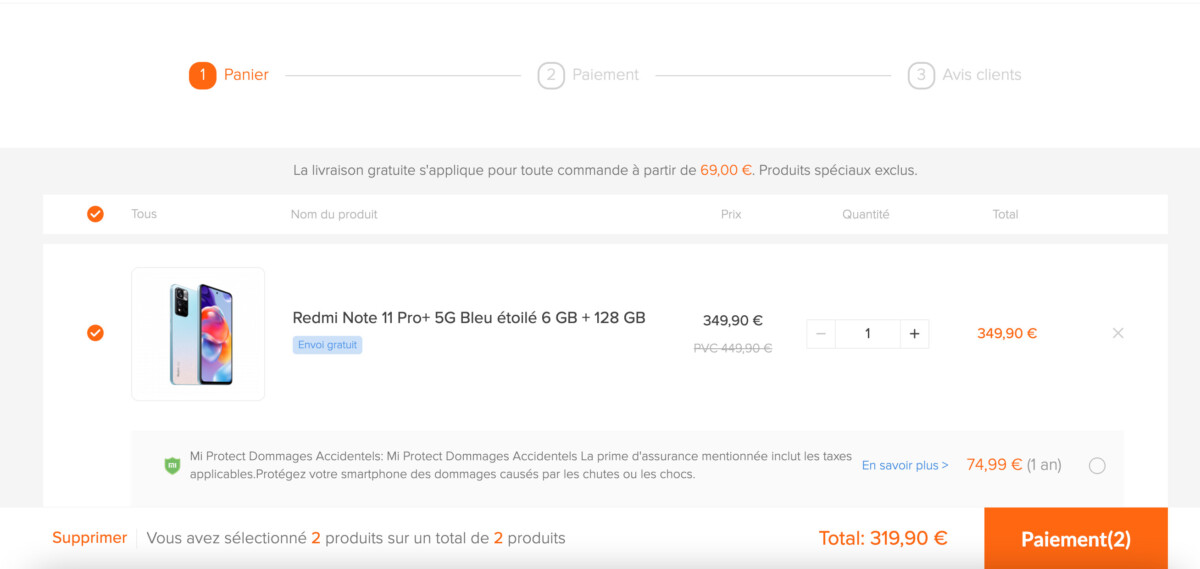The width and height of the screenshot is (1200, 569).
Task: Remove Redmi Note 11 Pro+ with the X icon
Action: (1118, 333)
